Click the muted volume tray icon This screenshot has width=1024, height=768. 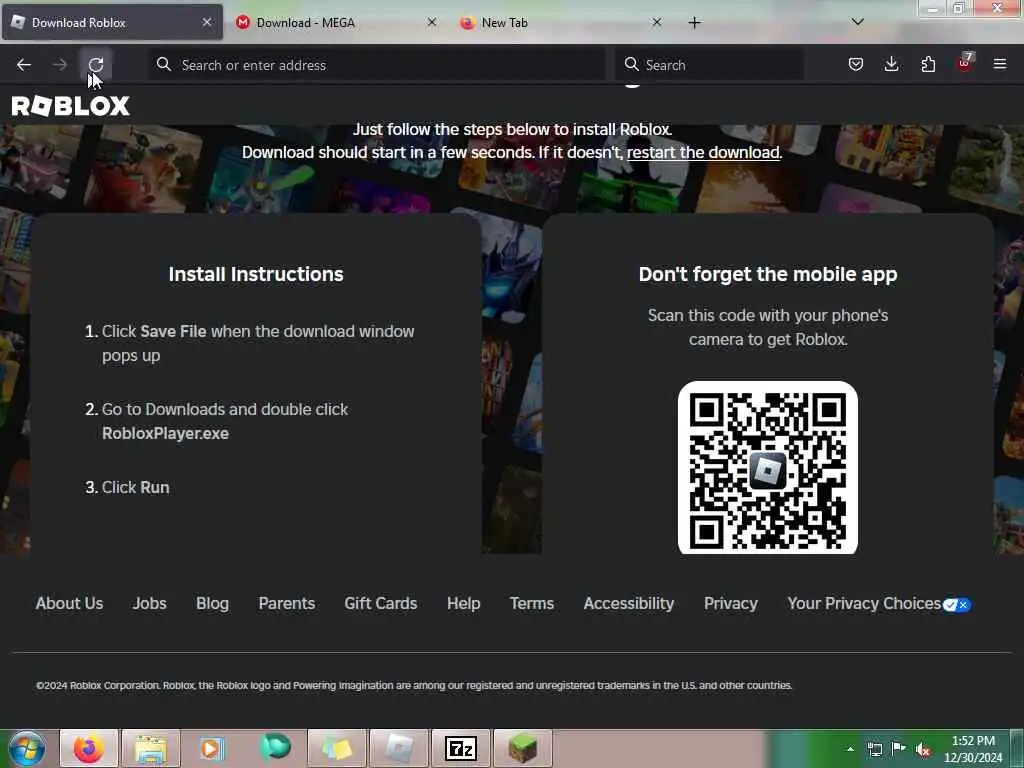click(x=923, y=750)
